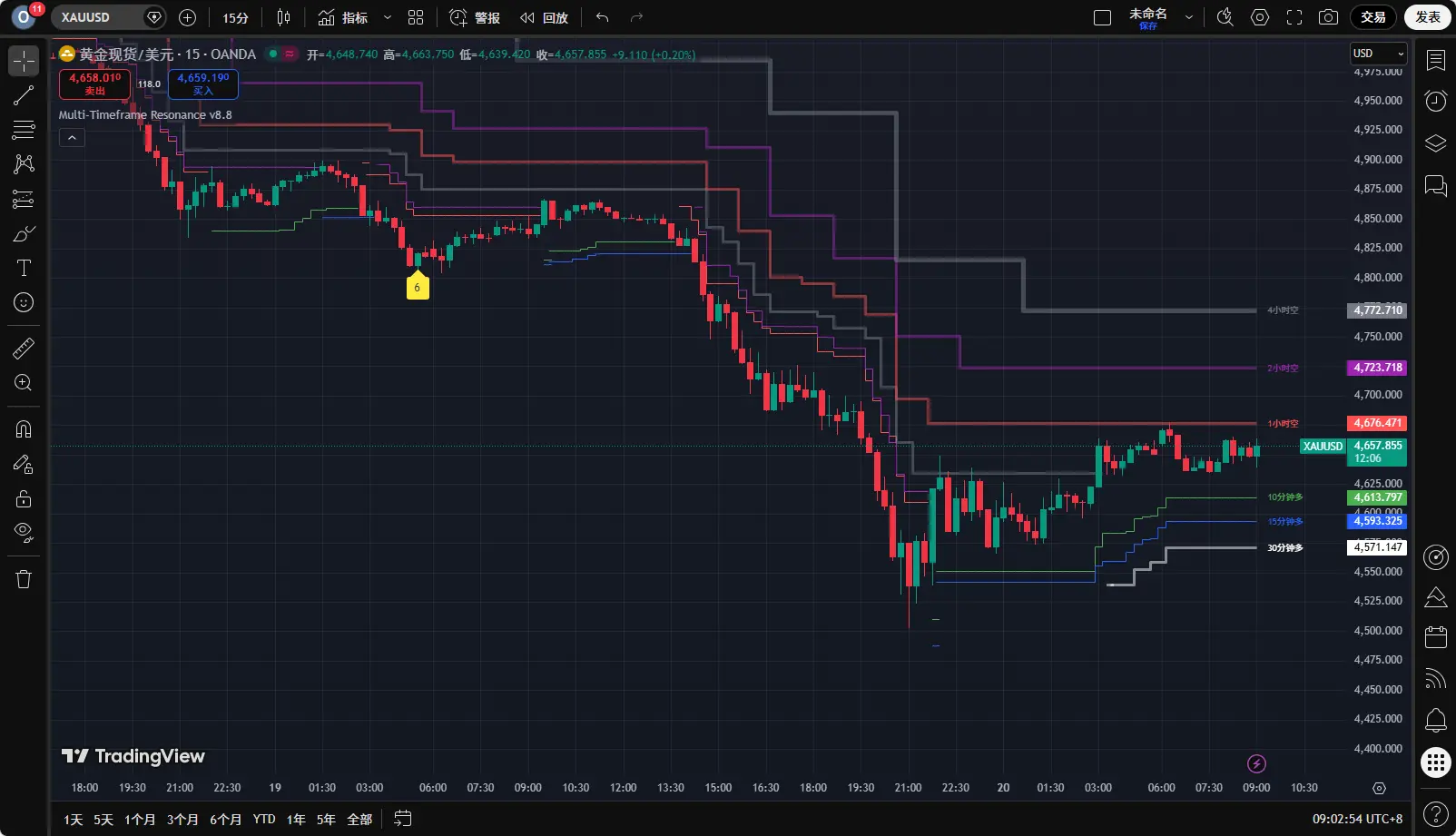Select the 5天 date range
The height and width of the screenshot is (836, 1456).
103,820
